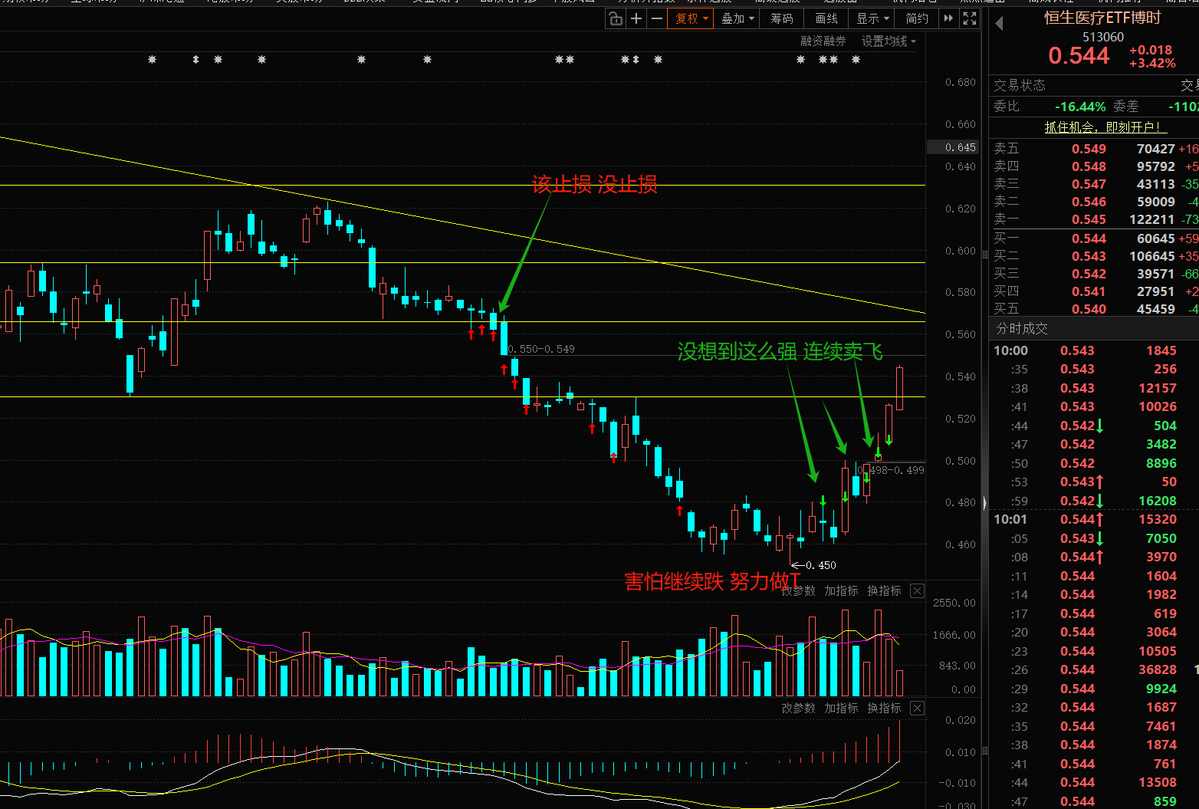The height and width of the screenshot is (809, 1199).
Task: Click the tallest red MACD histogram bar
Action: point(900,741)
